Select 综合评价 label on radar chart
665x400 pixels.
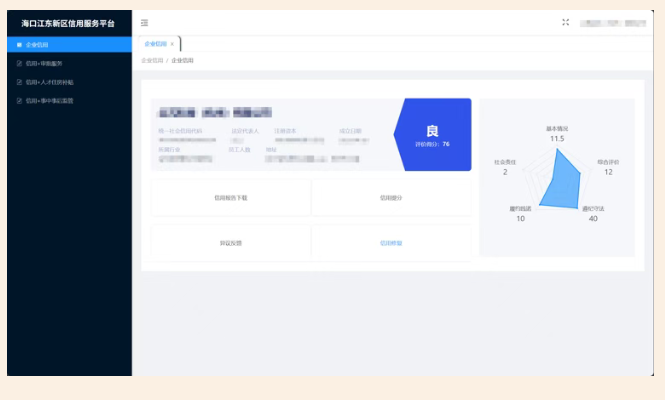pyautogui.click(x=608, y=161)
